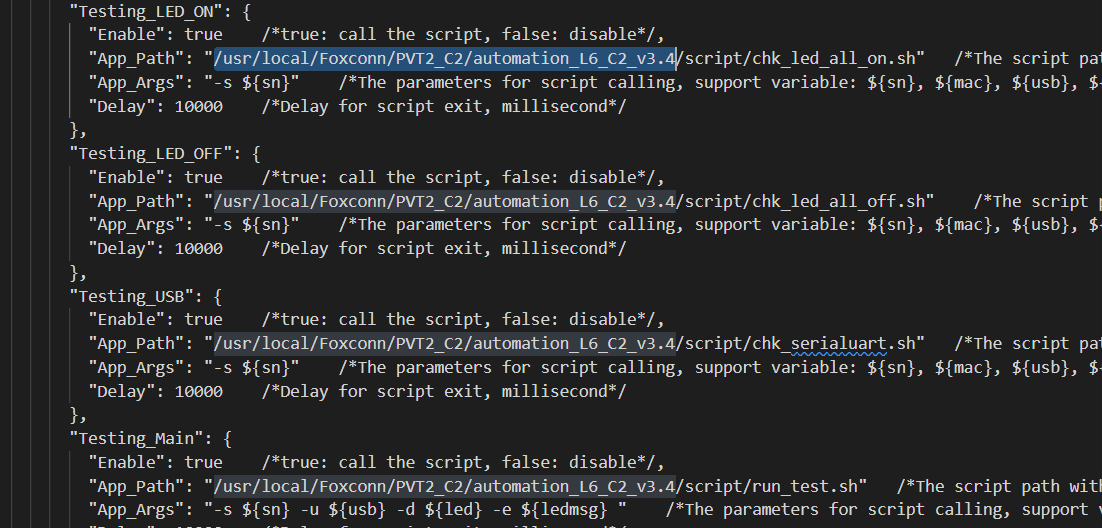This screenshot has height=528, width=1102.
Task: Click the Enable true value under Testing_Main
Action: pyautogui.click(x=203, y=463)
